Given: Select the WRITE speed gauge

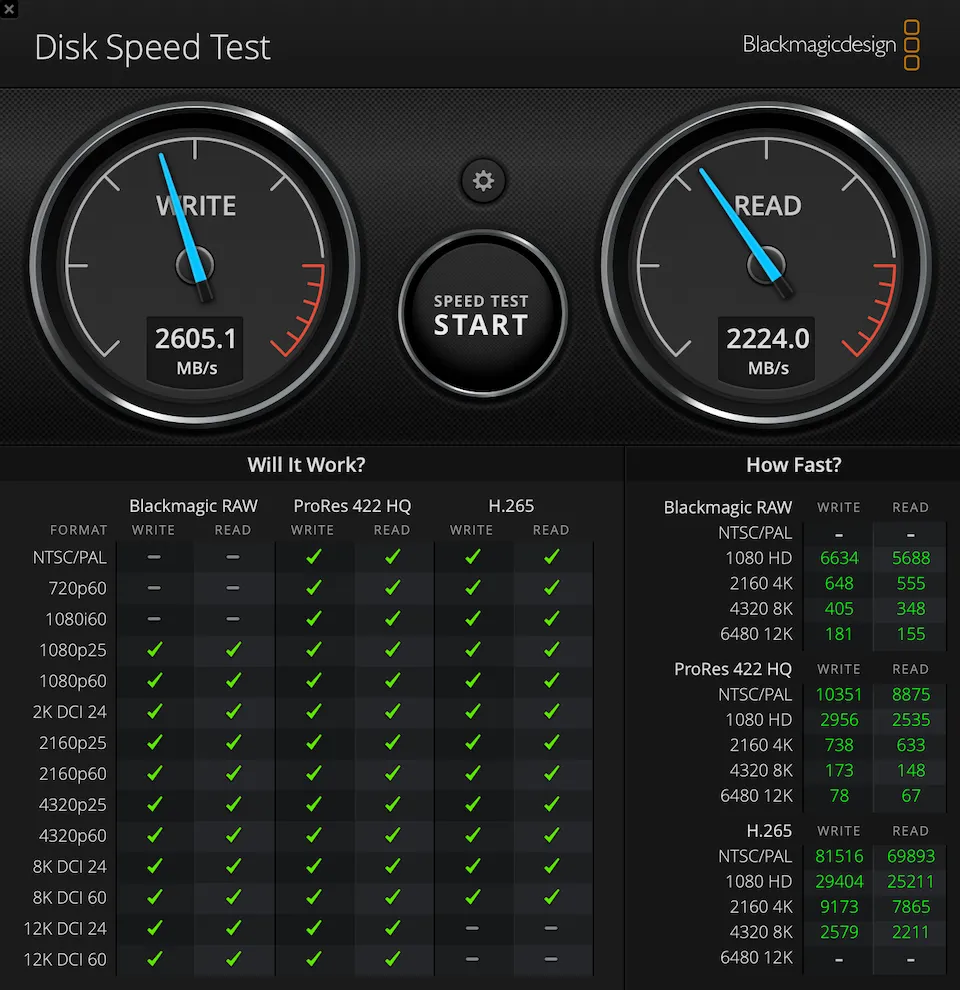Looking at the screenshot, I should pyautogui.click(x=196, y=270).
